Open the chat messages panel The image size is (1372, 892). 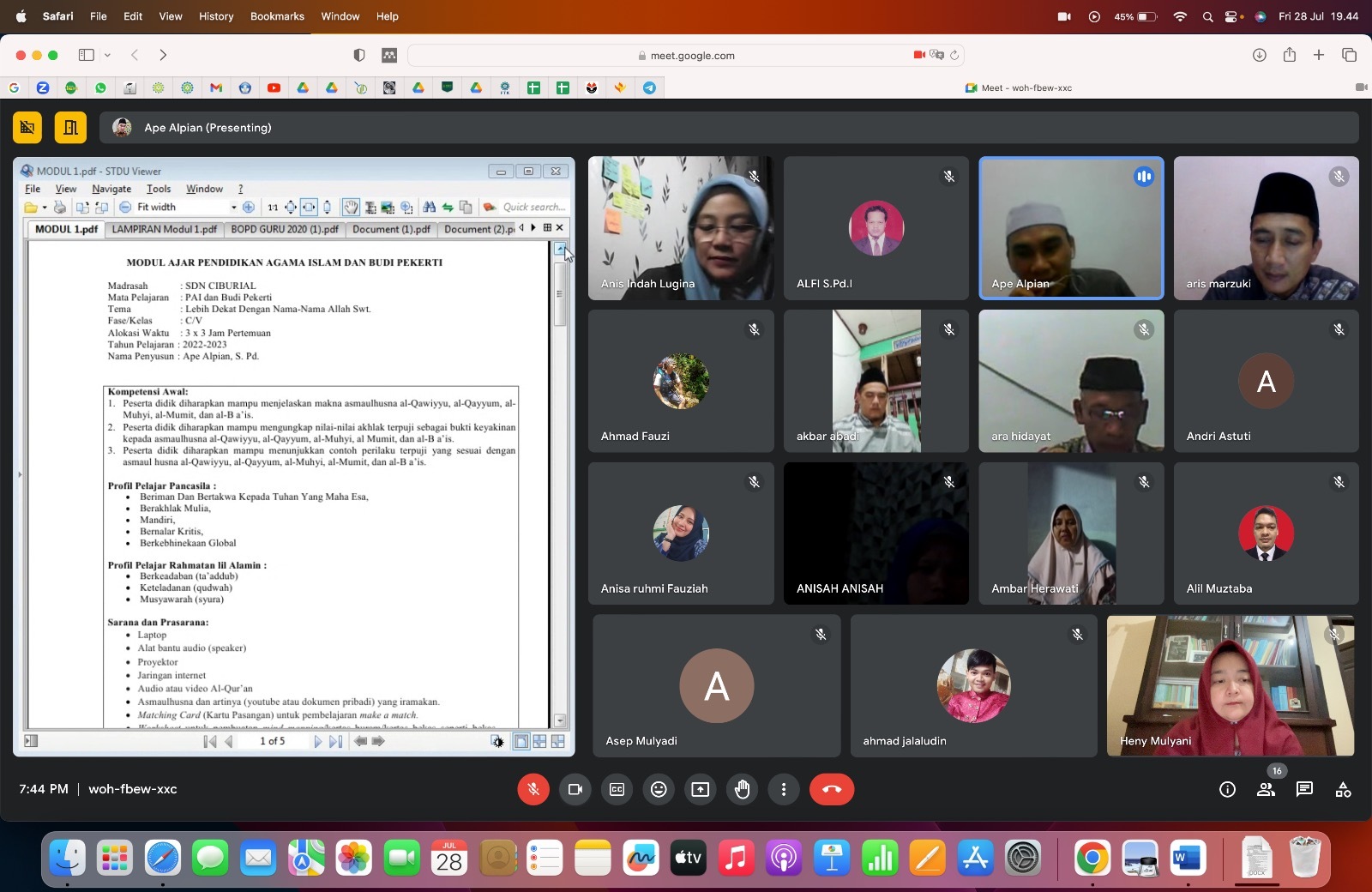pos(1304,789)
